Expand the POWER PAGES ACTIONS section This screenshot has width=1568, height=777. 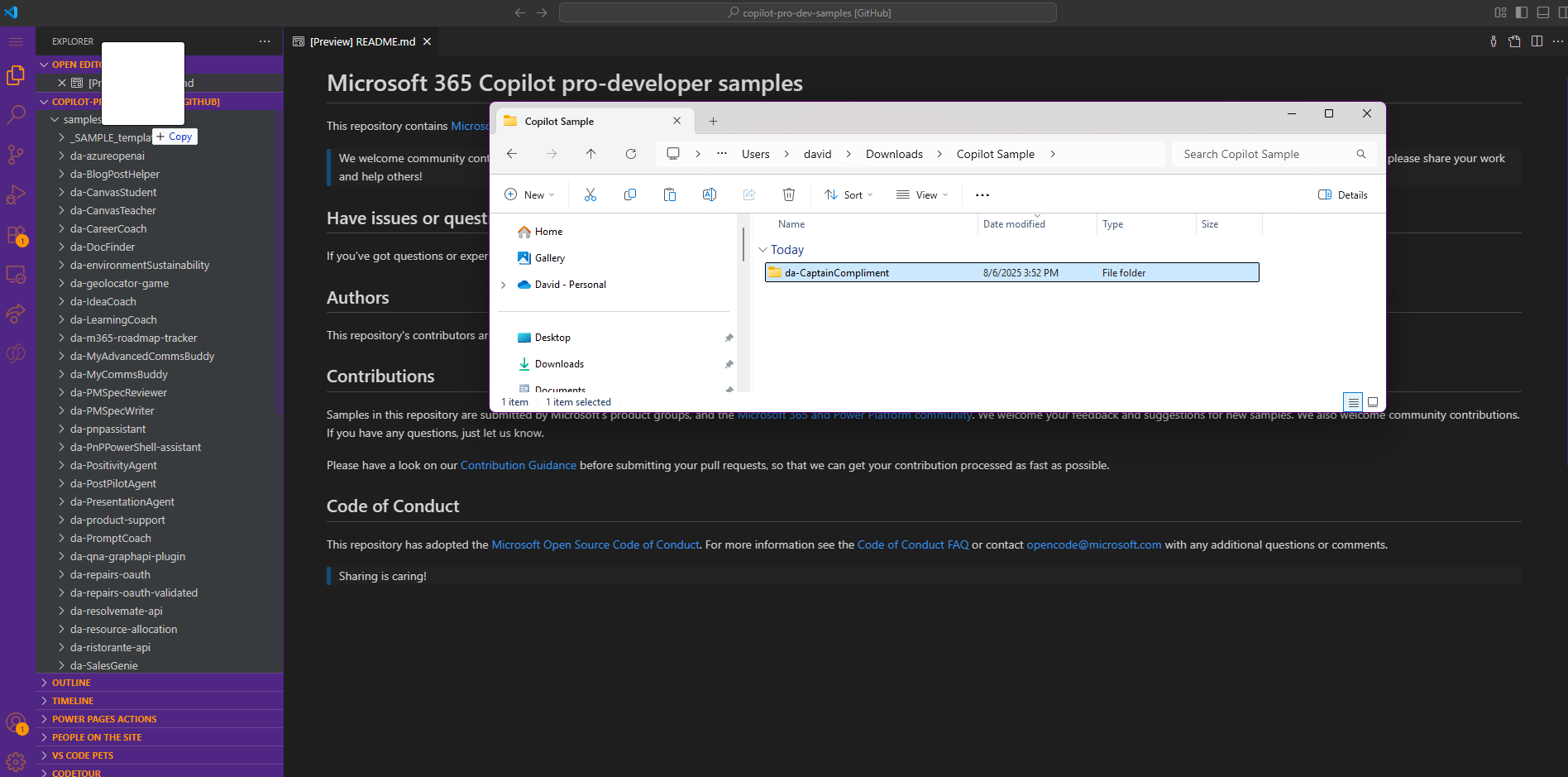click(x=160, y=719)
